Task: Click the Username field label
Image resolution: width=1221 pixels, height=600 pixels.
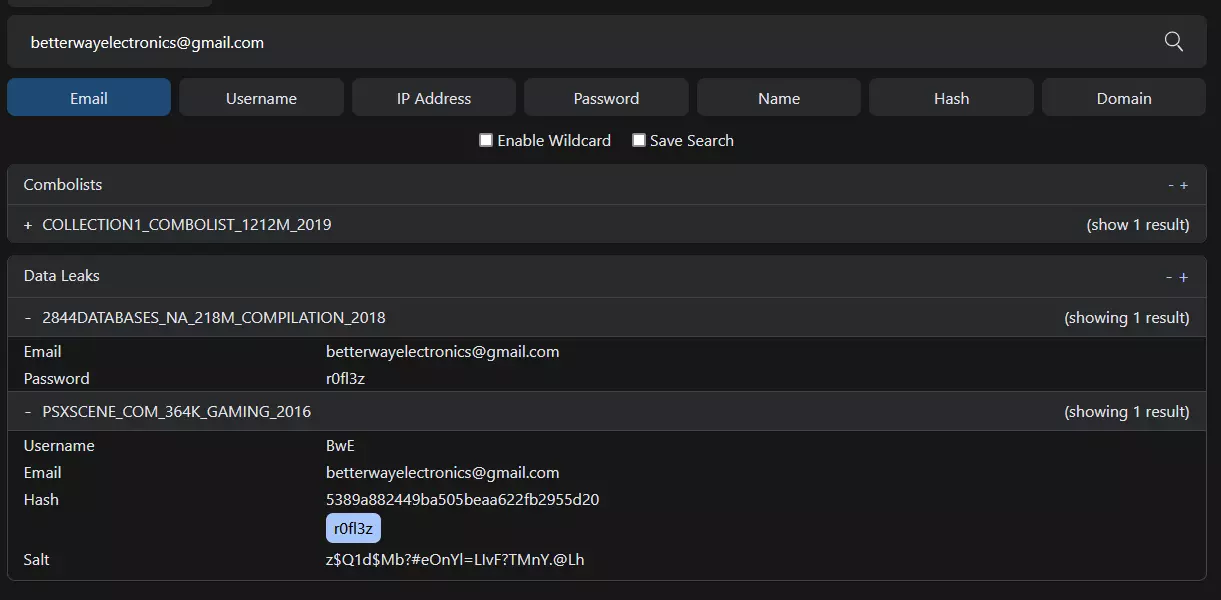Action: click(59, 445)
